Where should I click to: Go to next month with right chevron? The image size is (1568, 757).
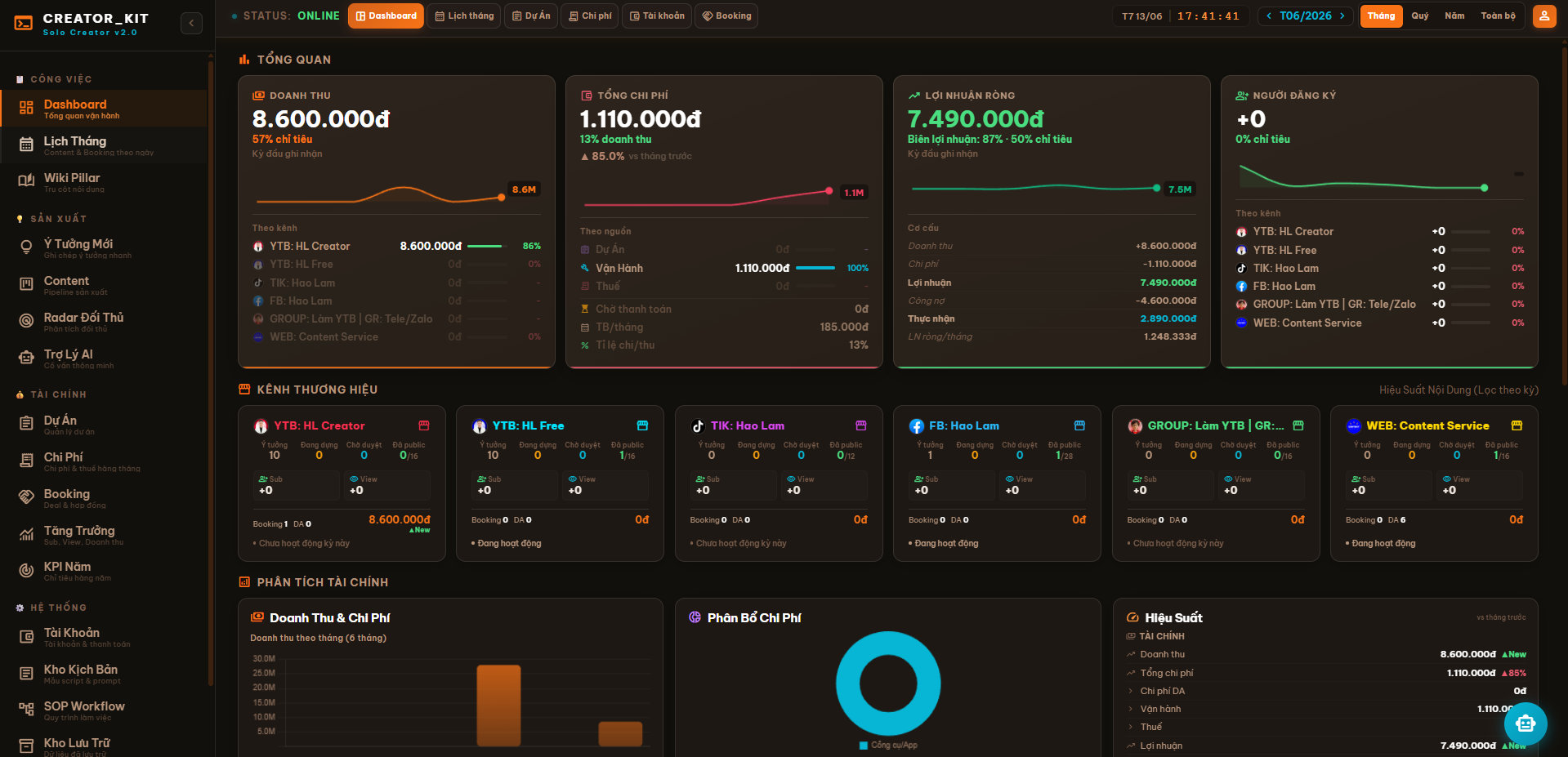[x=1342, y=16]
